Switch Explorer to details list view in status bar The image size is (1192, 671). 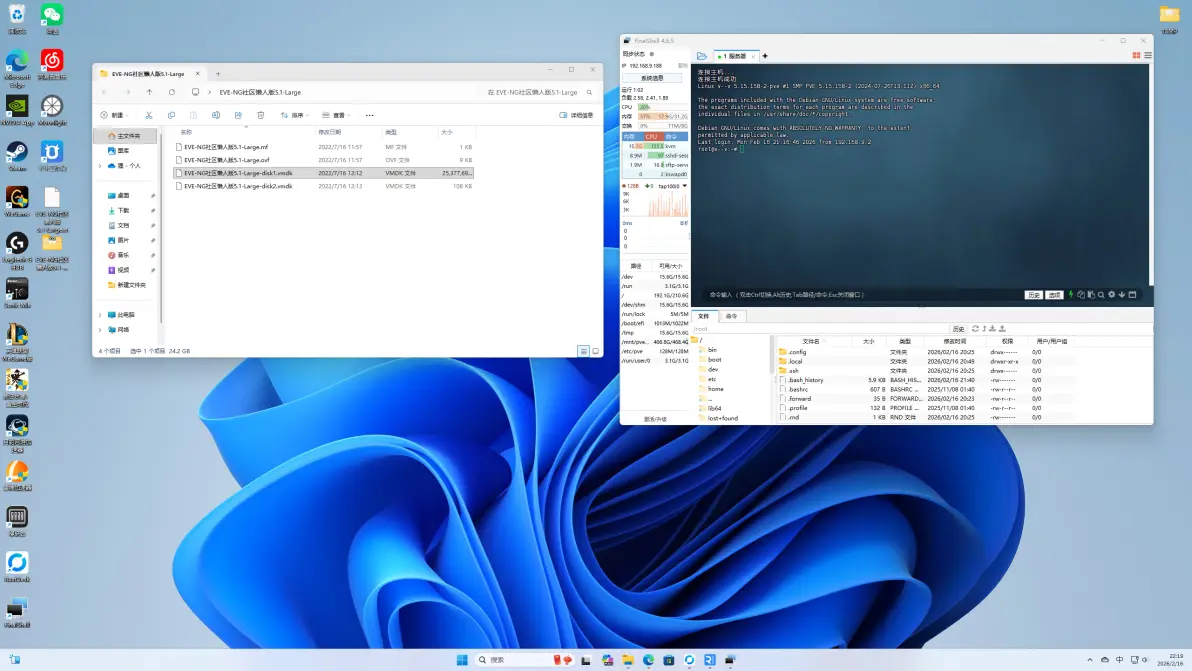pyautogui.click(x=583, y=351)
